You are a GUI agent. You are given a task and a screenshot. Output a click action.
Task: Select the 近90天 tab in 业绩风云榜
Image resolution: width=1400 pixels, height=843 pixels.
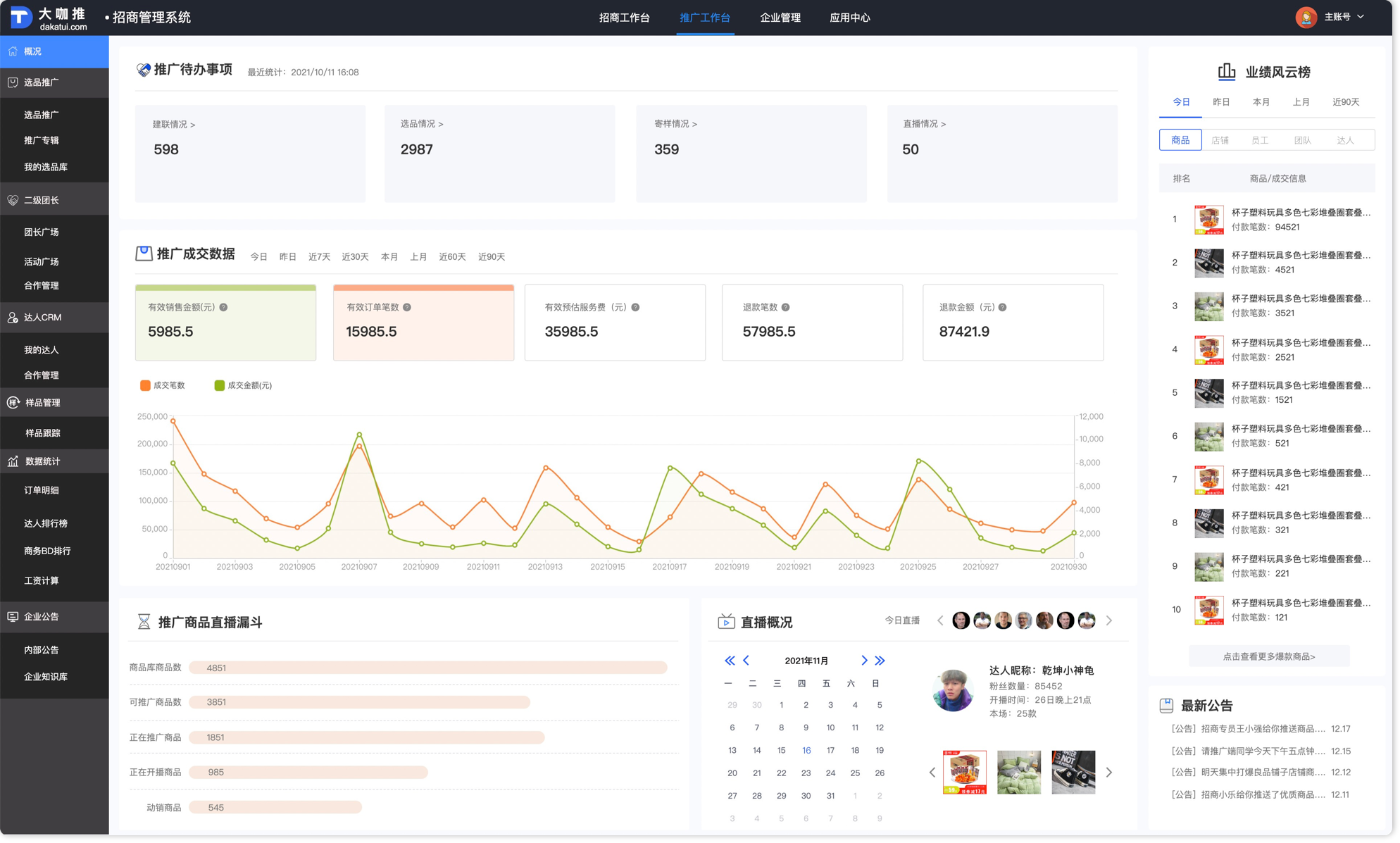pyautogui.click(x=1345, y=102)
